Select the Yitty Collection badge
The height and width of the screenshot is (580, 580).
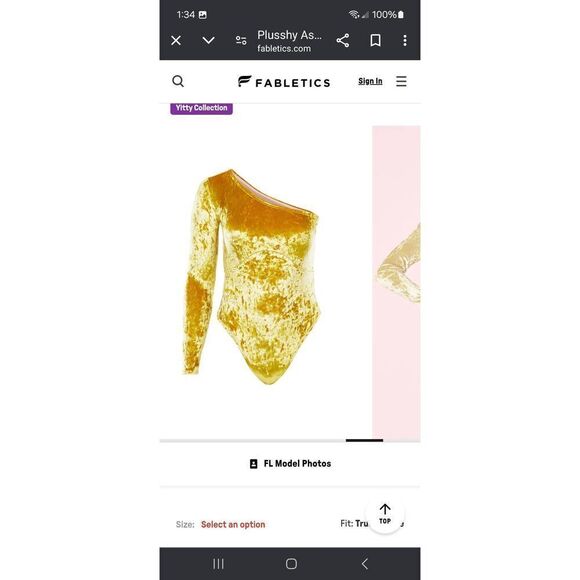pos(202,108)
